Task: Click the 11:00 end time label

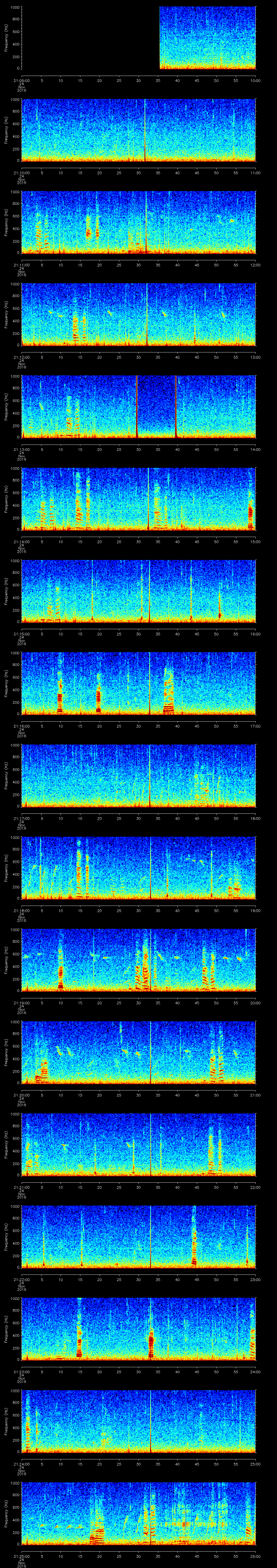Action: click(x=255, y=173)
